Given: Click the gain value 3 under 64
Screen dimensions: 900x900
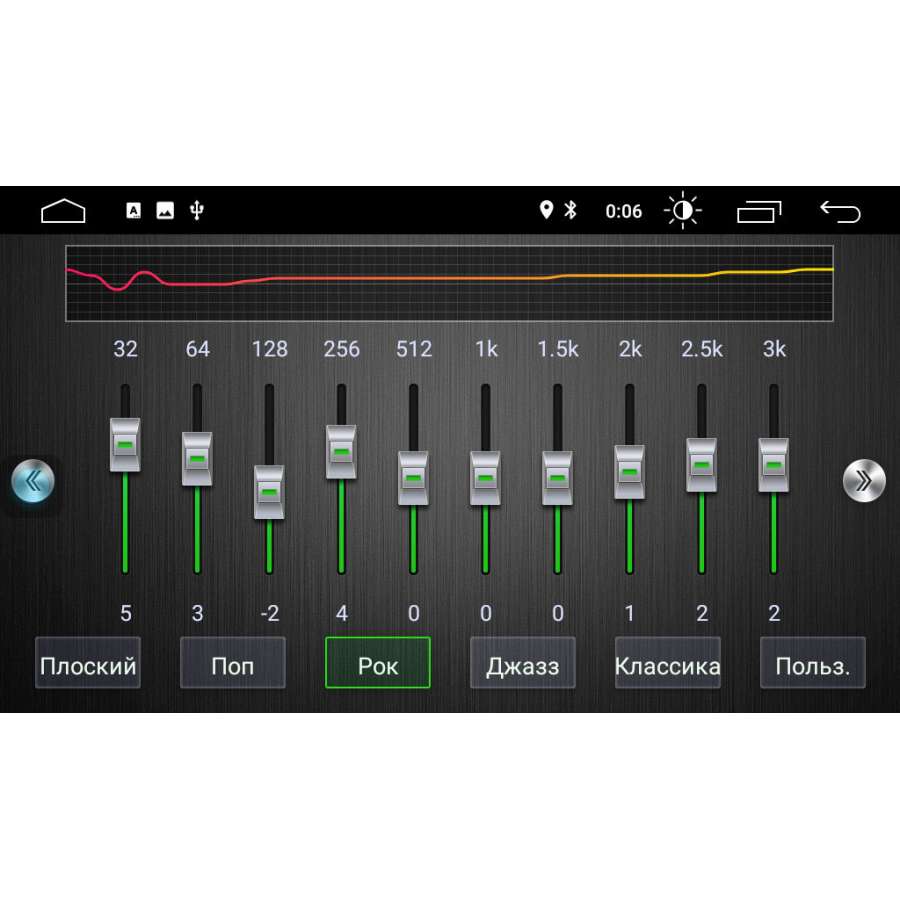Looking at the screenshot, I should (197, 614).
